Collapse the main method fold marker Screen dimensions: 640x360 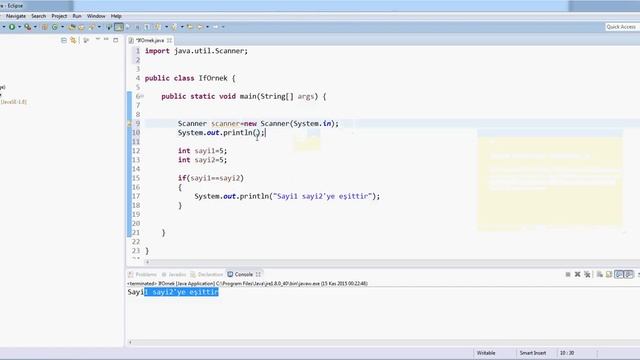coord(142,96)
